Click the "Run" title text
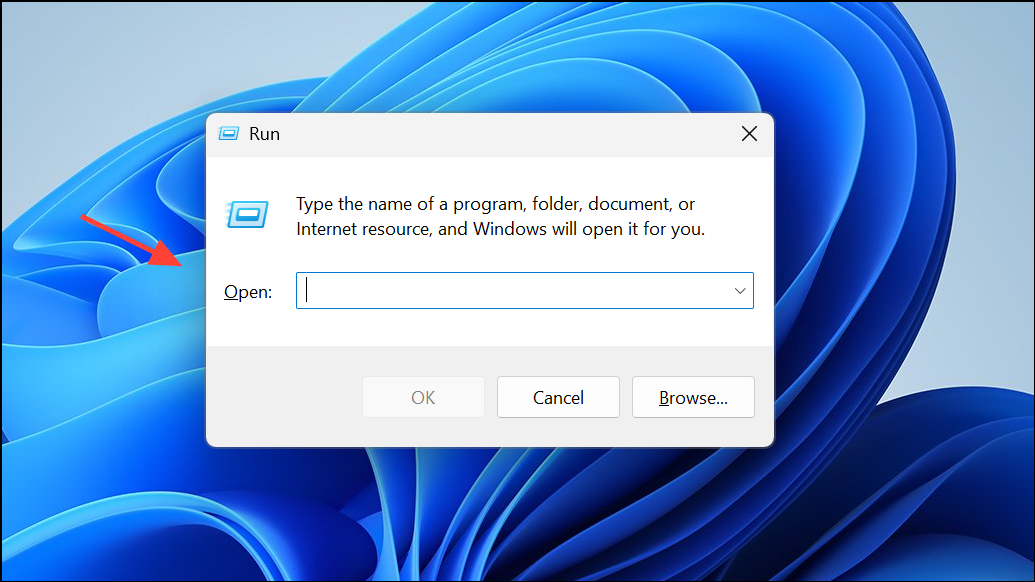This screenshot has width=1035, height=582. click(x=264, y=134)
